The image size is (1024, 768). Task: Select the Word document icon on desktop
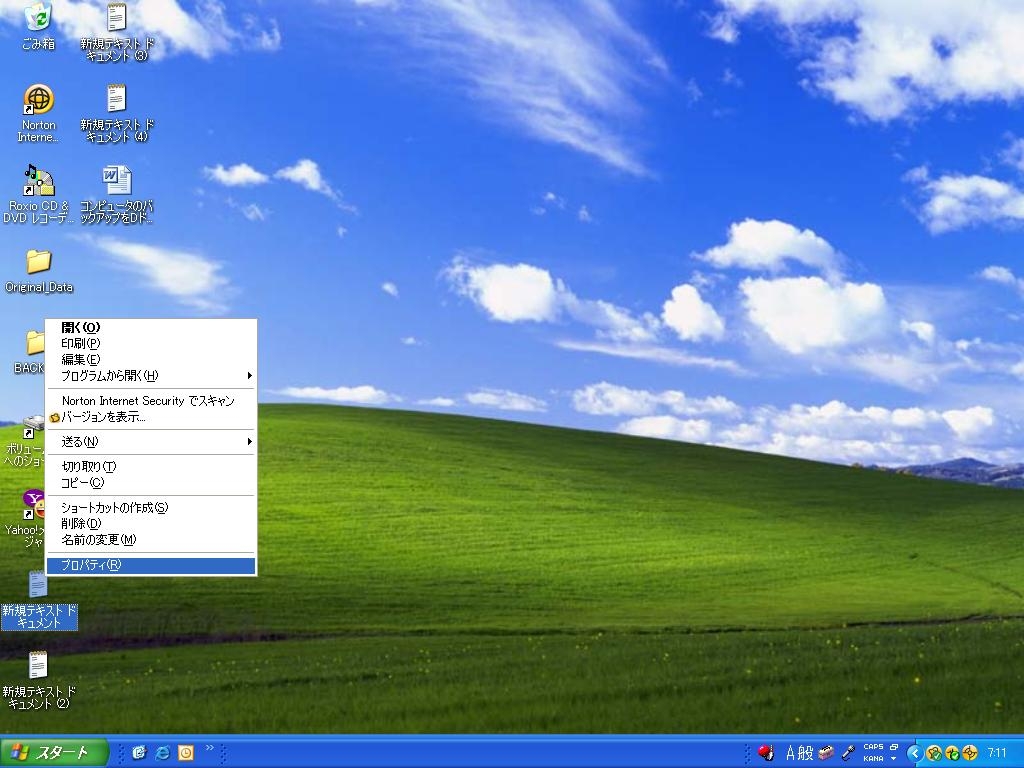[x=117, y=181]
